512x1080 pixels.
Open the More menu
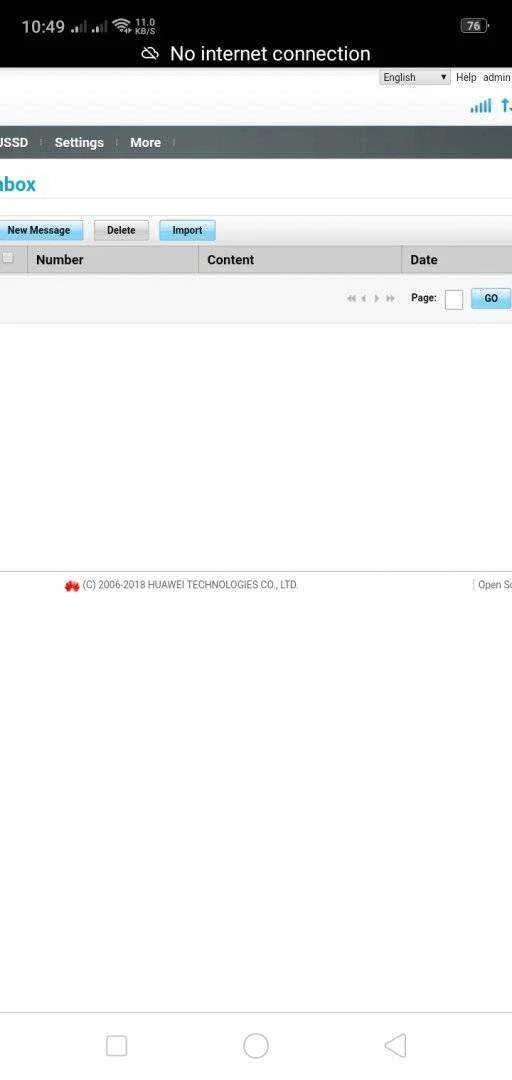pos(145,143)
